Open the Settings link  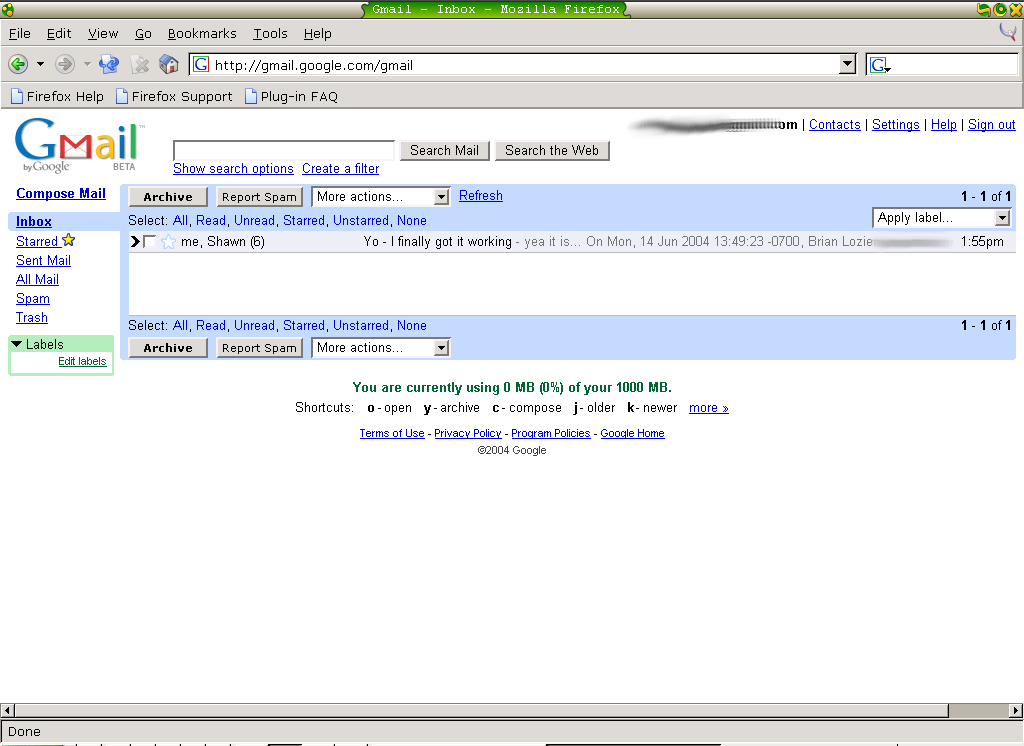click(895, 124)
